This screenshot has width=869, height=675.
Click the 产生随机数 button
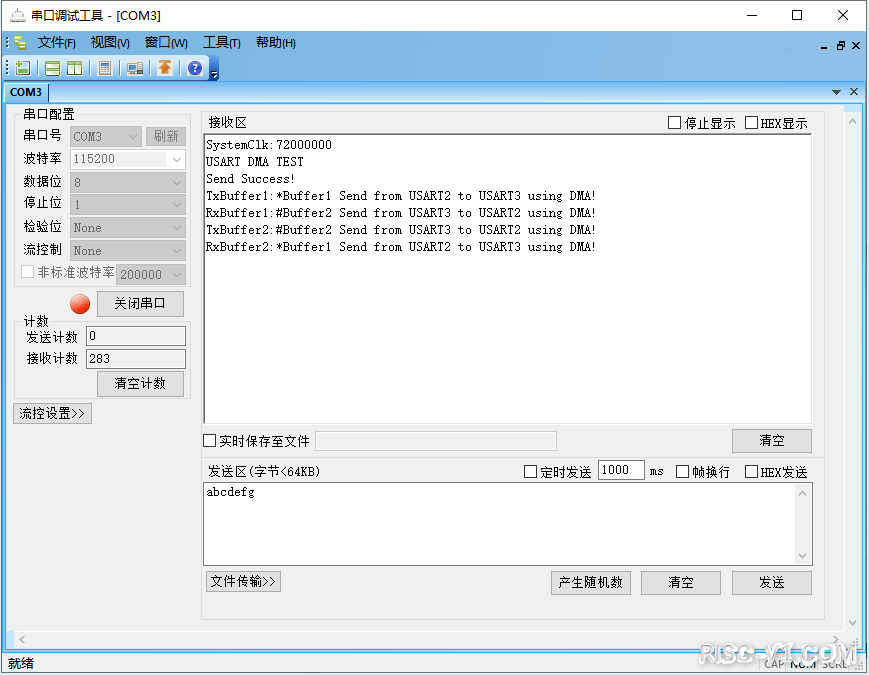pos(591,582)
